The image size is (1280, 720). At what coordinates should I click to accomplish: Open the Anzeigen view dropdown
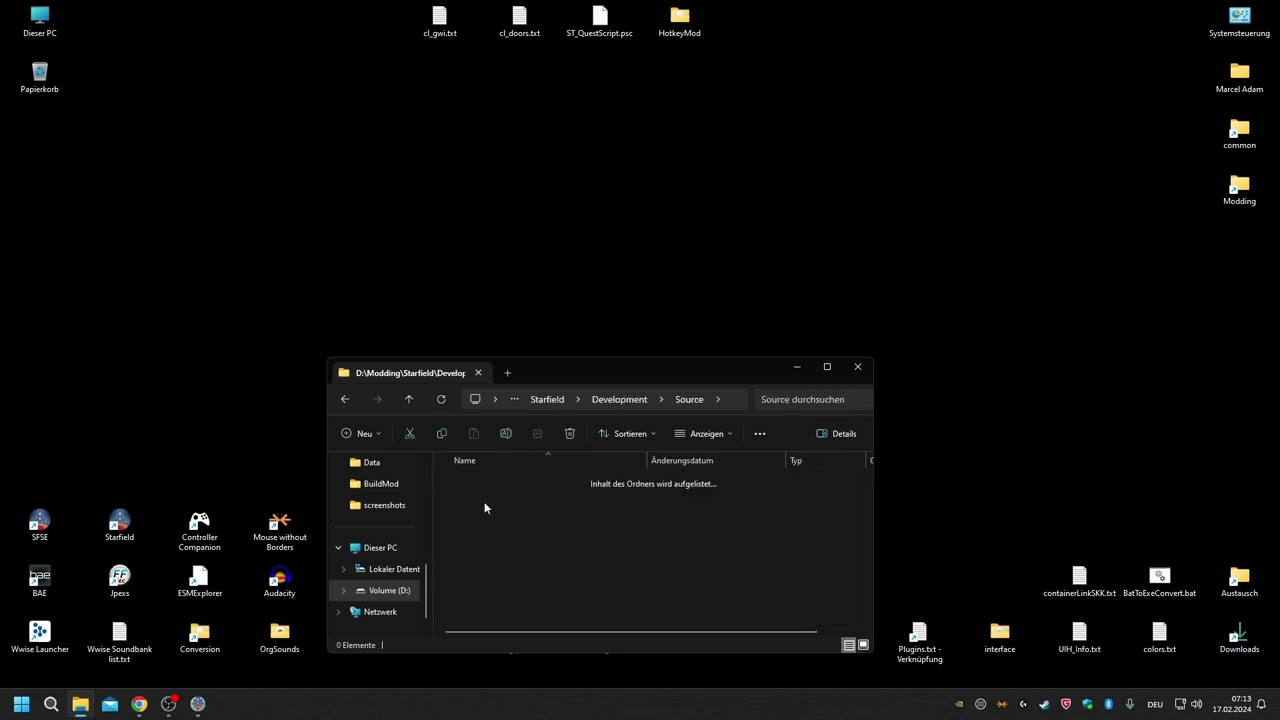[703, 434]
